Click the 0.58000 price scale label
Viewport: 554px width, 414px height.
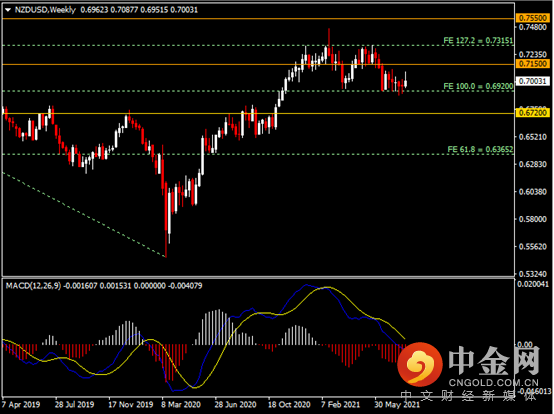pyautogui.click(x=533, y=219)
